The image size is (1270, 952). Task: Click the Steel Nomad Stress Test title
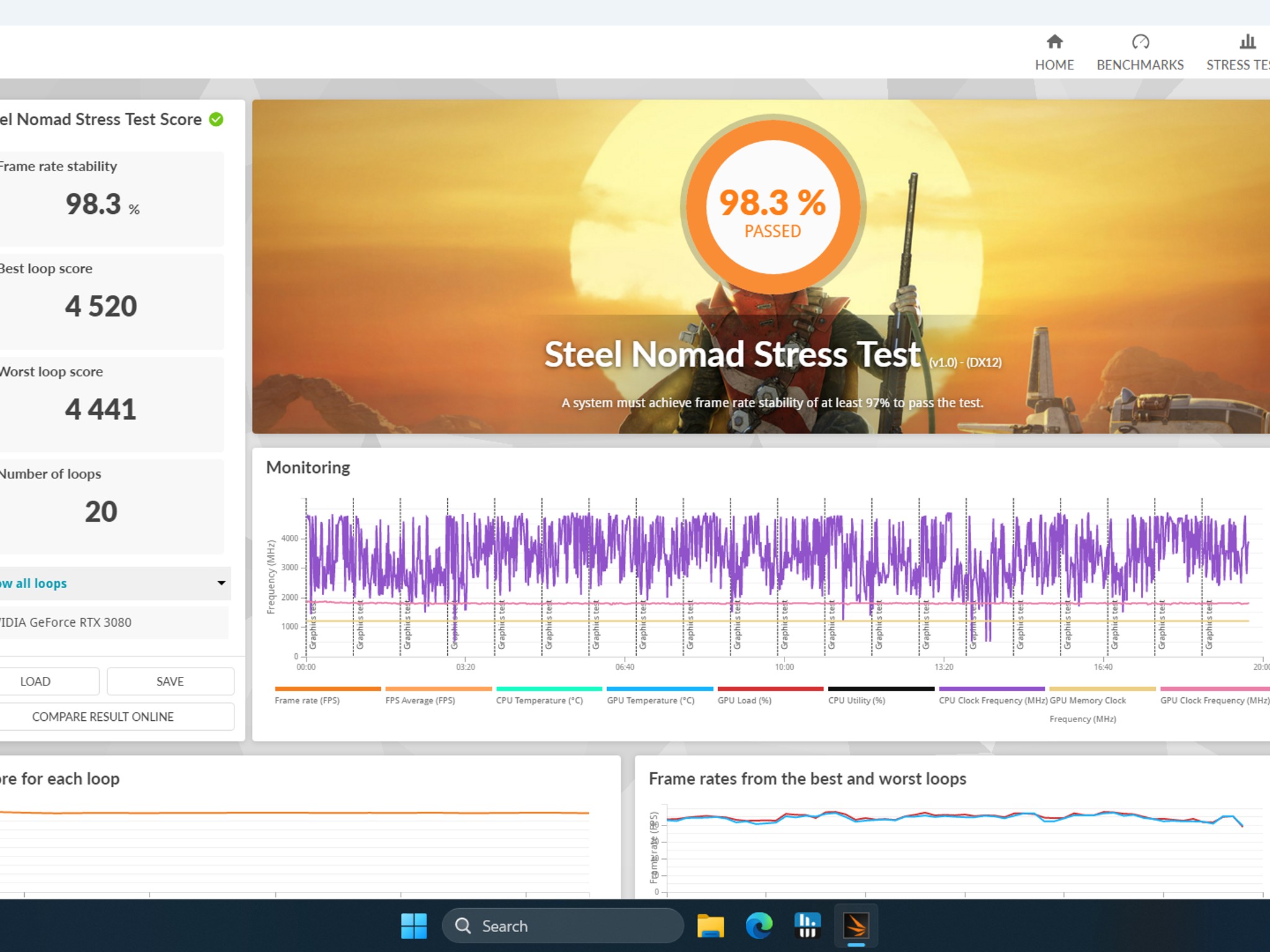[732, 355]
